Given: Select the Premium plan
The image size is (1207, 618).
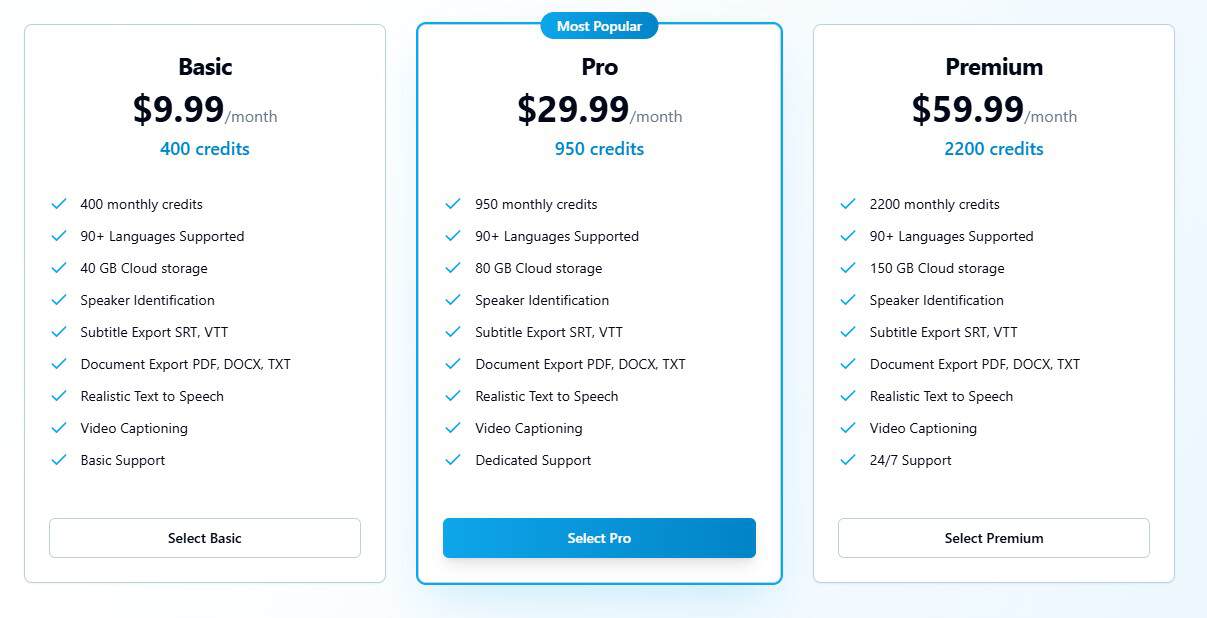Looking at the screenshot, I should click(993, 538).
